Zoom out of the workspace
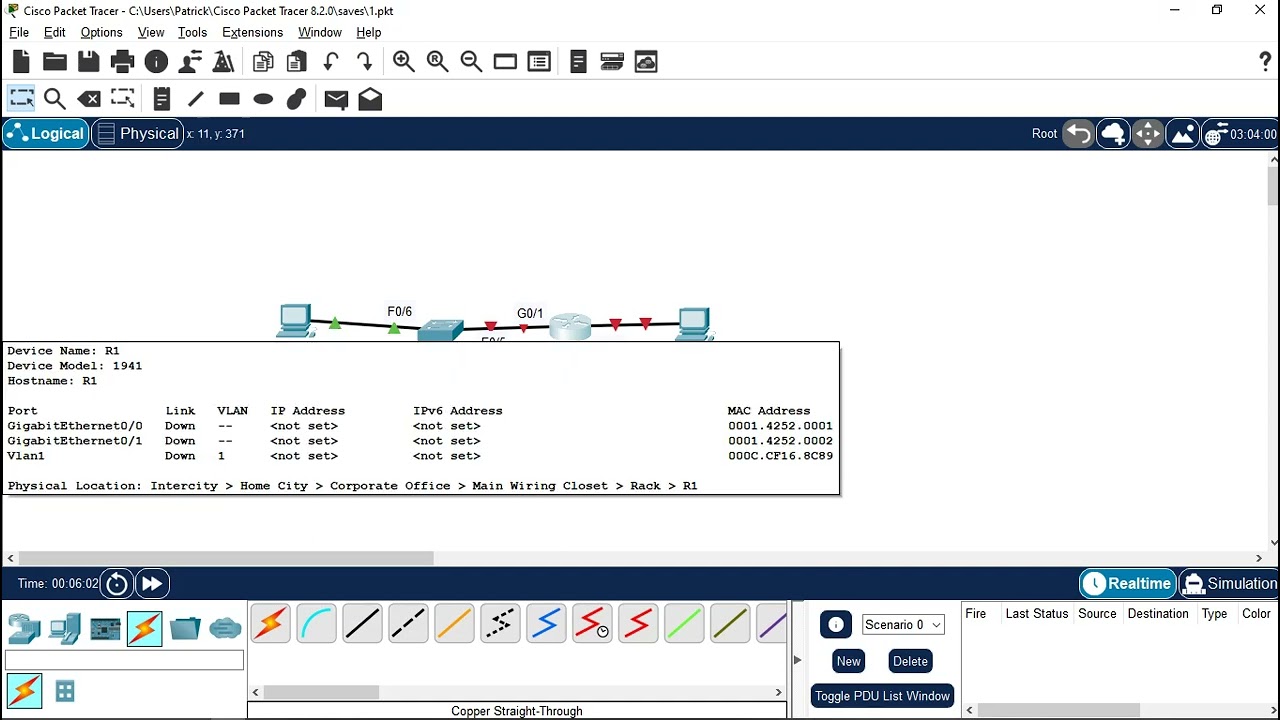Viewport: 1280px width, 720px height. [472, 62]
